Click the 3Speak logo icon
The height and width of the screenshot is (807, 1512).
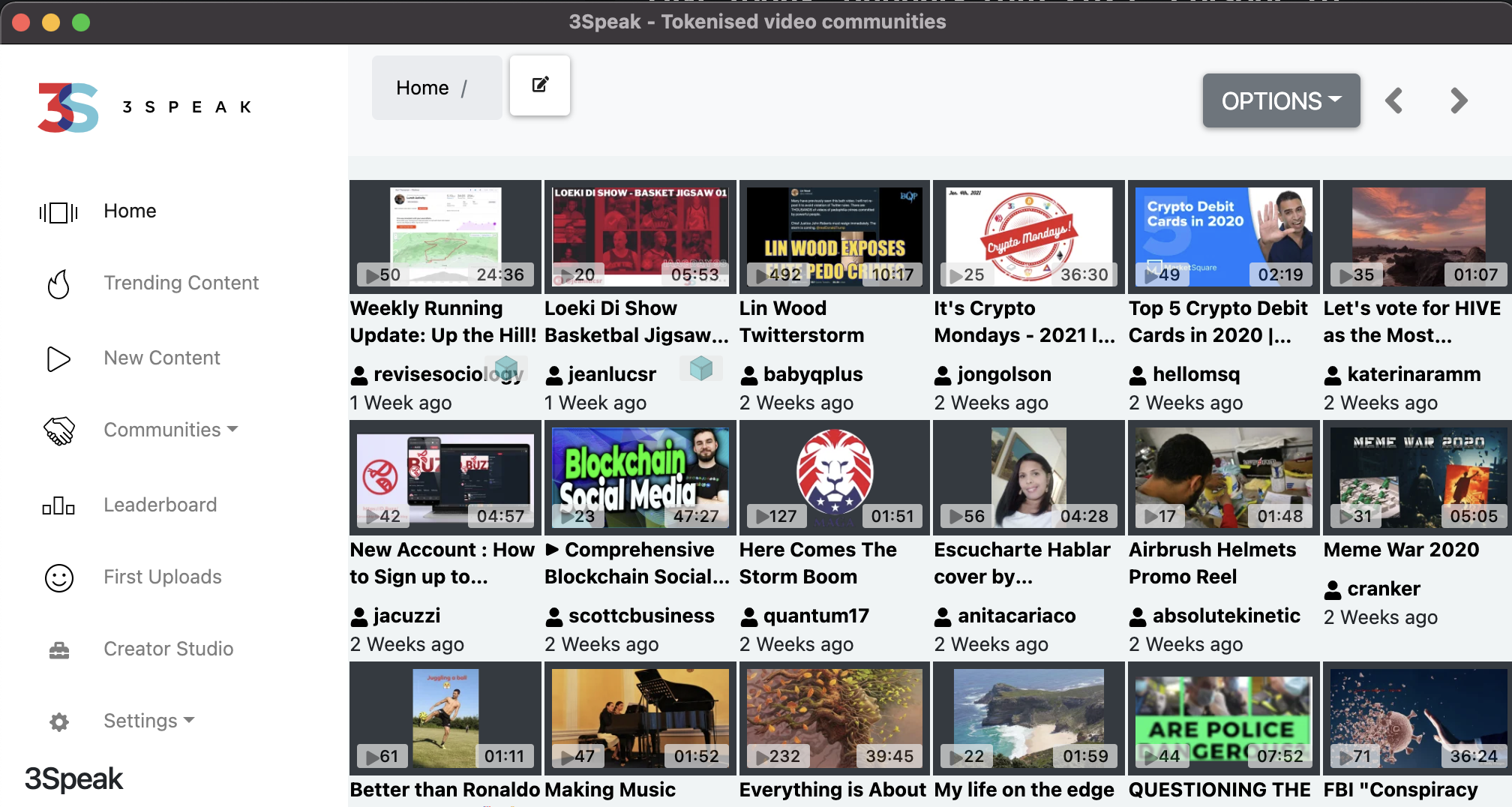click(x=68, y=107)
